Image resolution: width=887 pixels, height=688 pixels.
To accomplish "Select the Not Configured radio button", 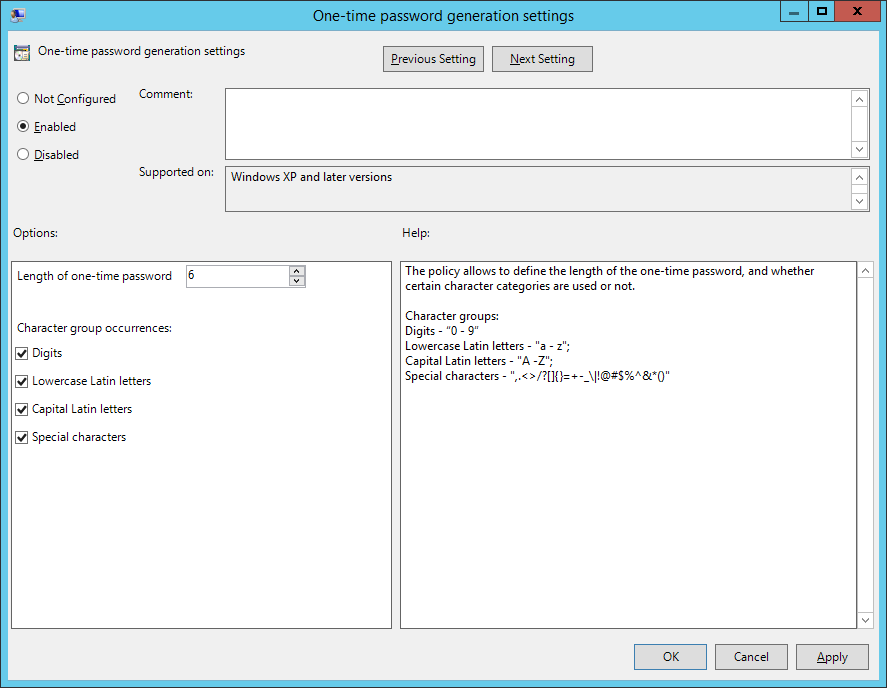I will tap(23, 99).
